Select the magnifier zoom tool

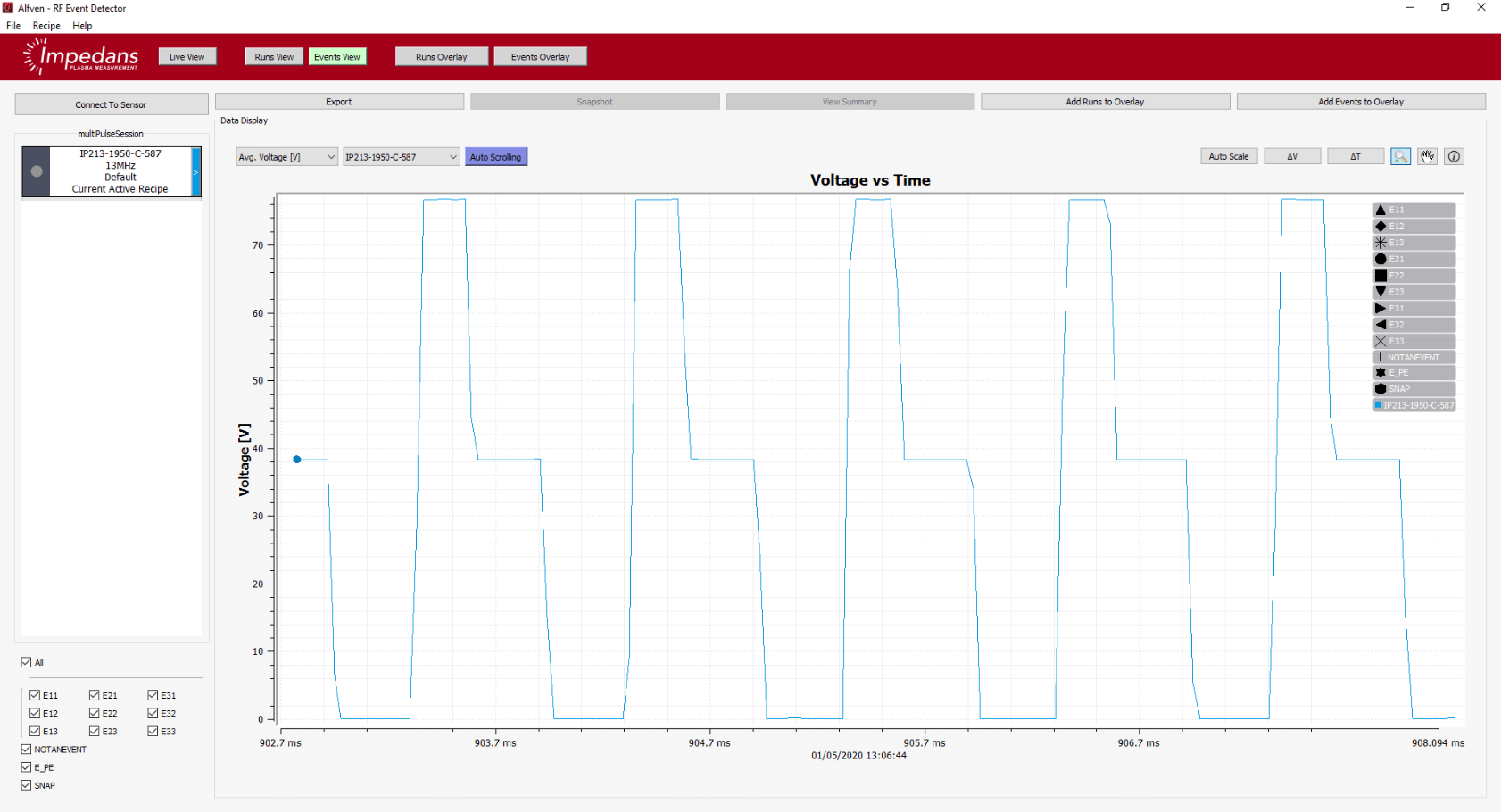point(1400,157)
